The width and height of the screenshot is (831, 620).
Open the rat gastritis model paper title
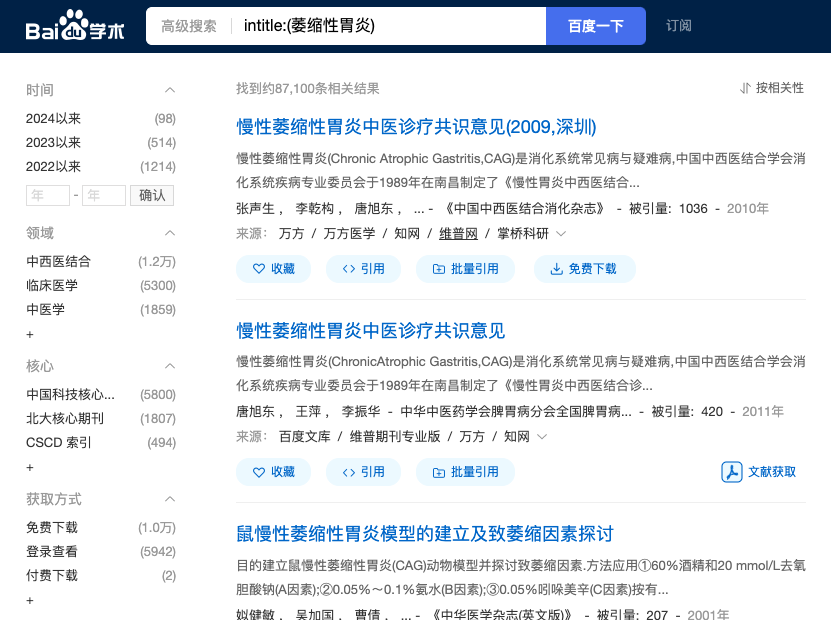tap(424, 534)
